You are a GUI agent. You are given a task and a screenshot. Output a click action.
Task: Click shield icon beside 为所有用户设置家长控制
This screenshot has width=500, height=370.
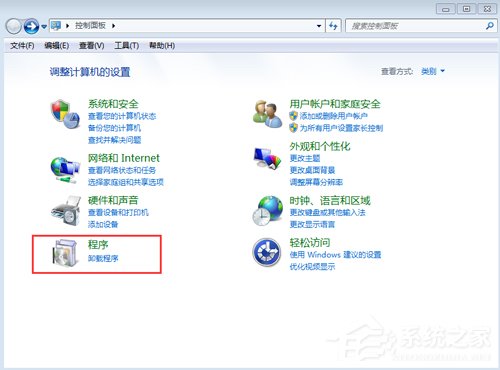293,128
